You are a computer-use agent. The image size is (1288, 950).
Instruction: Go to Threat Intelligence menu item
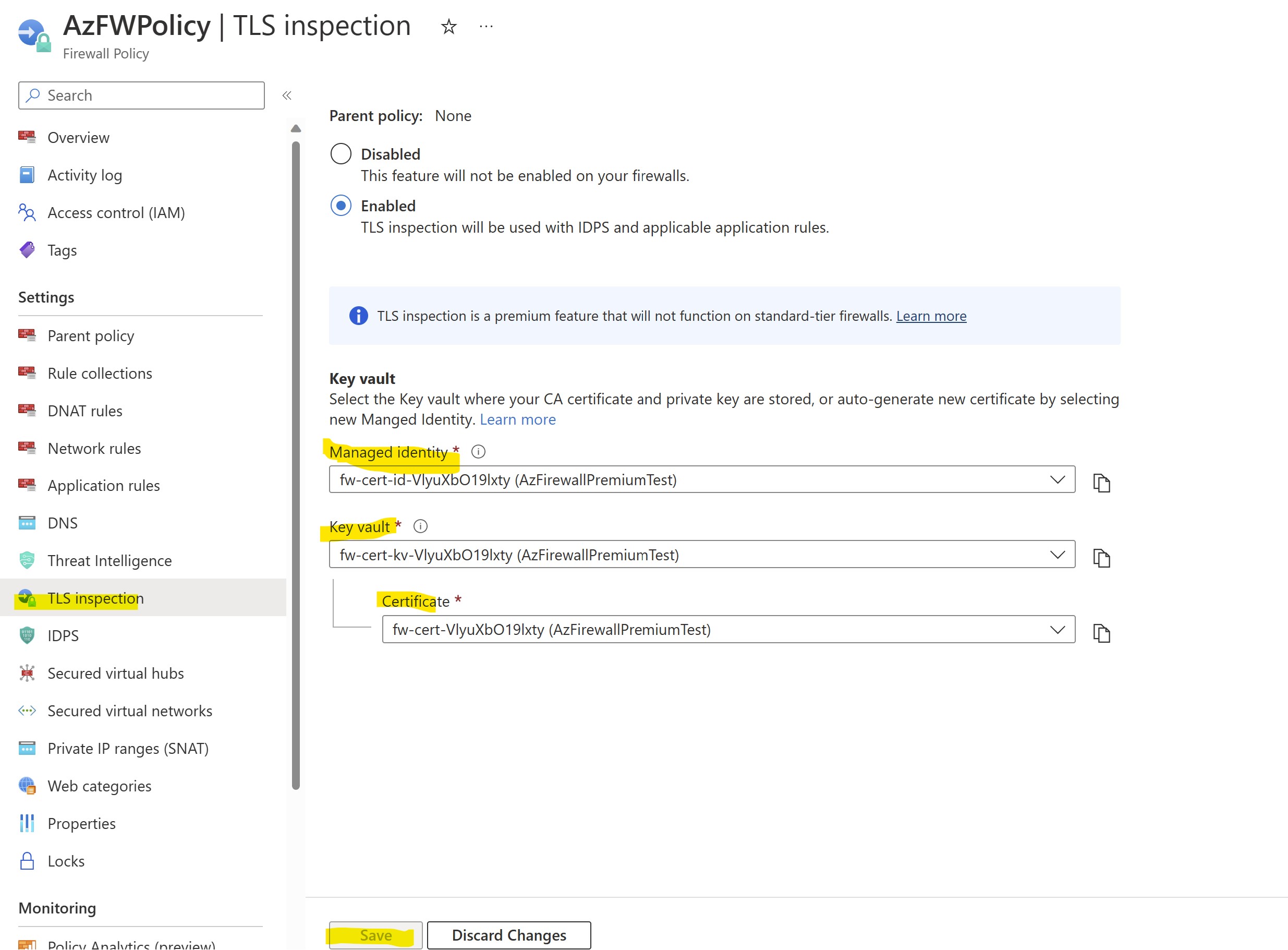tap(109, 561)
